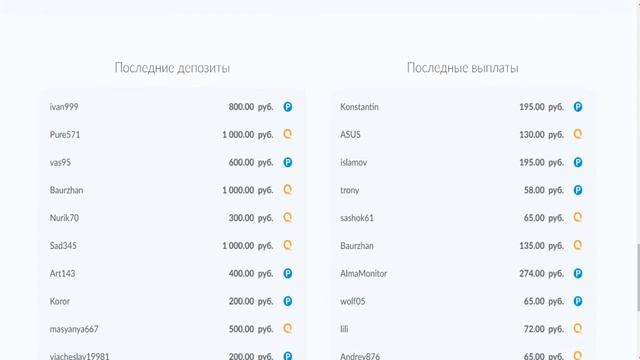The width and height of the screenshot is (640, 360).
Task: Click the username masyanya667
Action: (x=74, y=329)
